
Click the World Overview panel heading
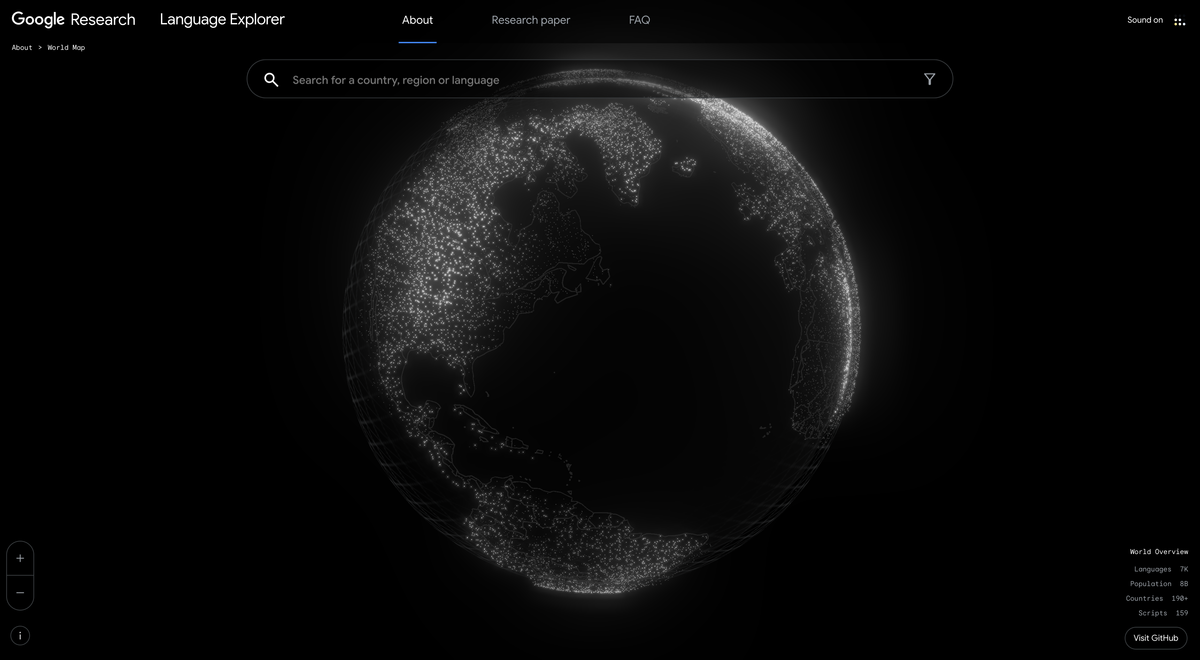[1159, 551]
